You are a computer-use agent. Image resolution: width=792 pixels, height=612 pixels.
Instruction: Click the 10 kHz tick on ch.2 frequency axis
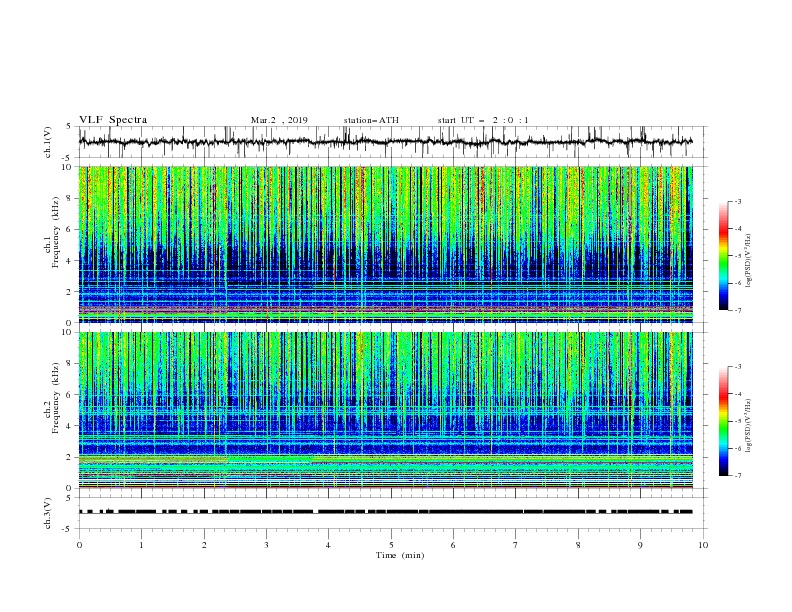coord(68,332)
